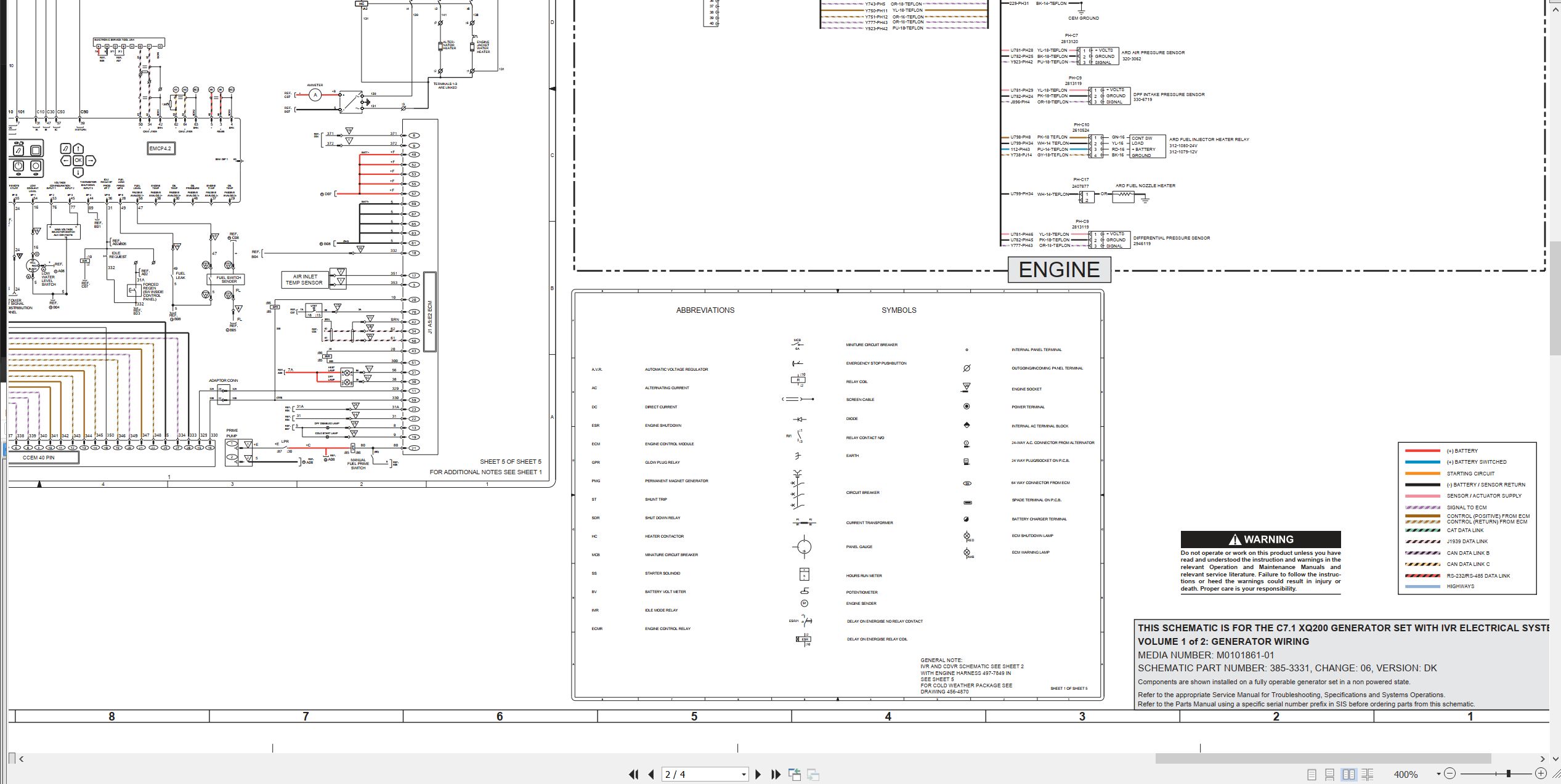Go to the previous page
1561x784 pixels.
click(x=651, y=774)
